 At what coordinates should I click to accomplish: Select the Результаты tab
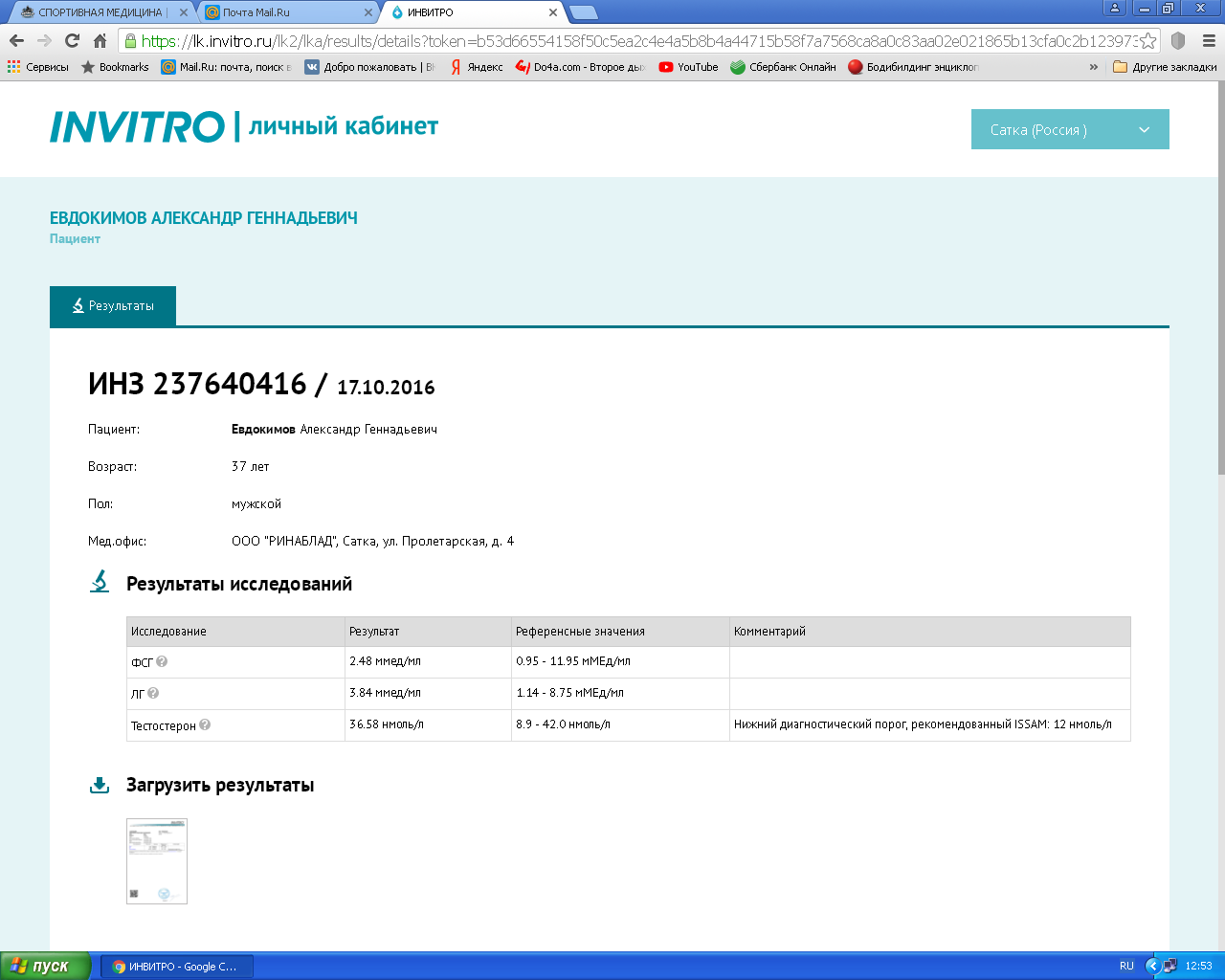tap(113, 306)
